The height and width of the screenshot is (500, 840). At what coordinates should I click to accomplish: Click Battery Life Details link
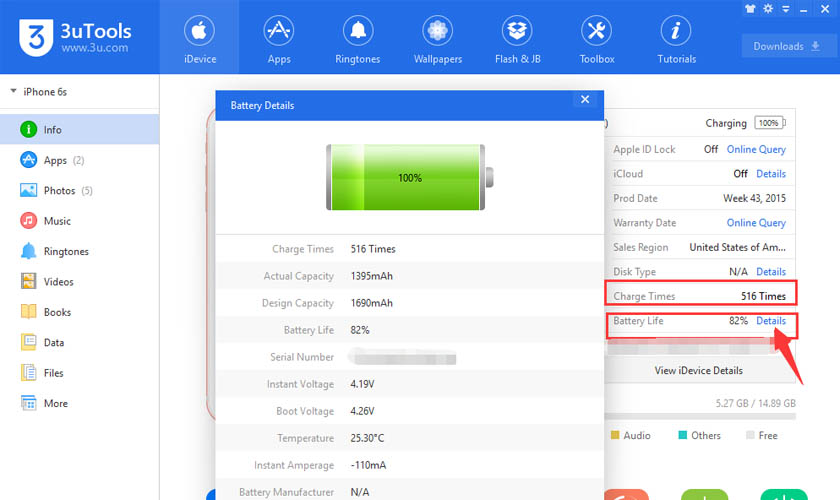(x=770, y=321)
